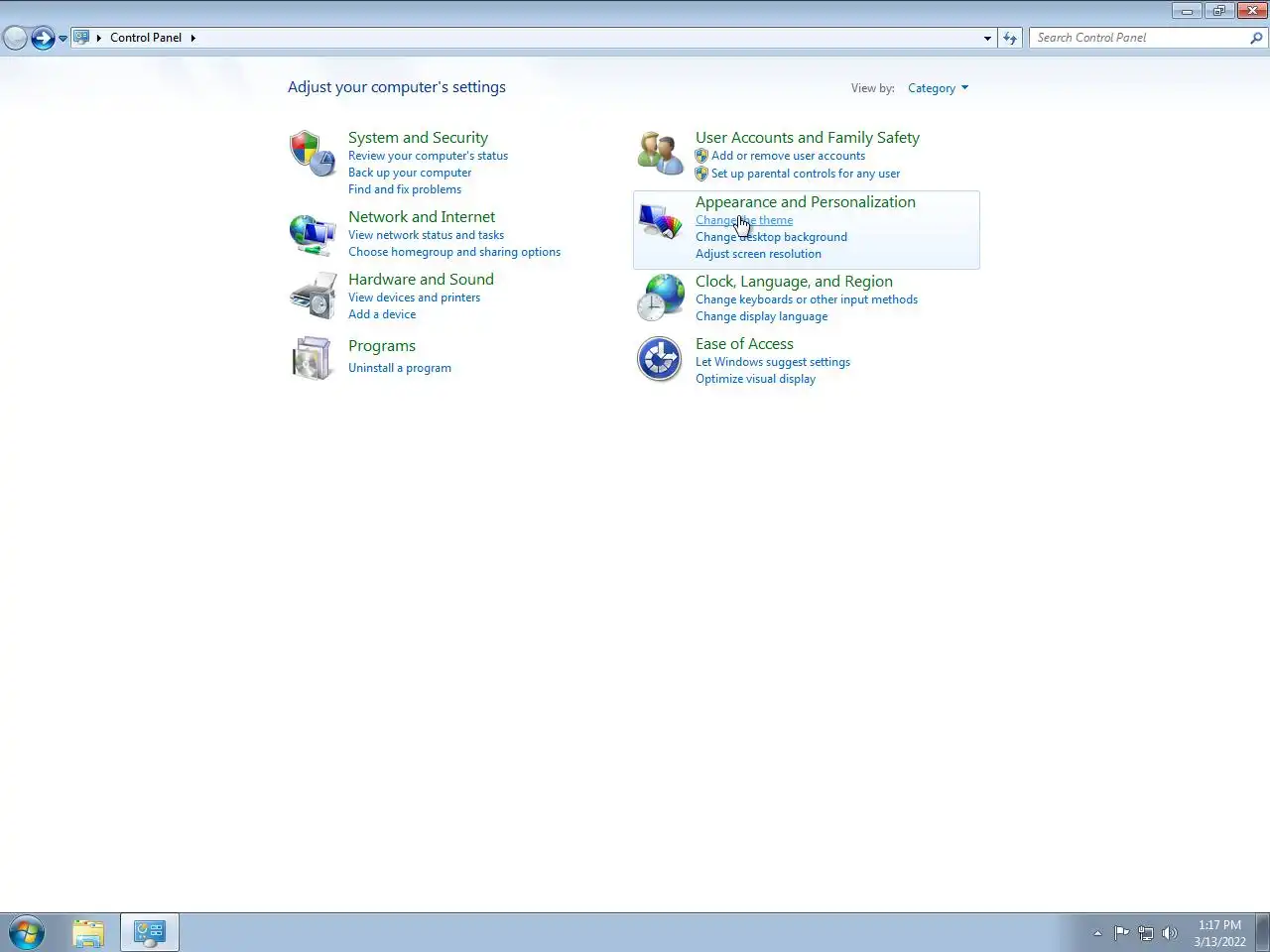1270x952 pixels.
Task: Click Back up your computer
Action: click(410, 173)
